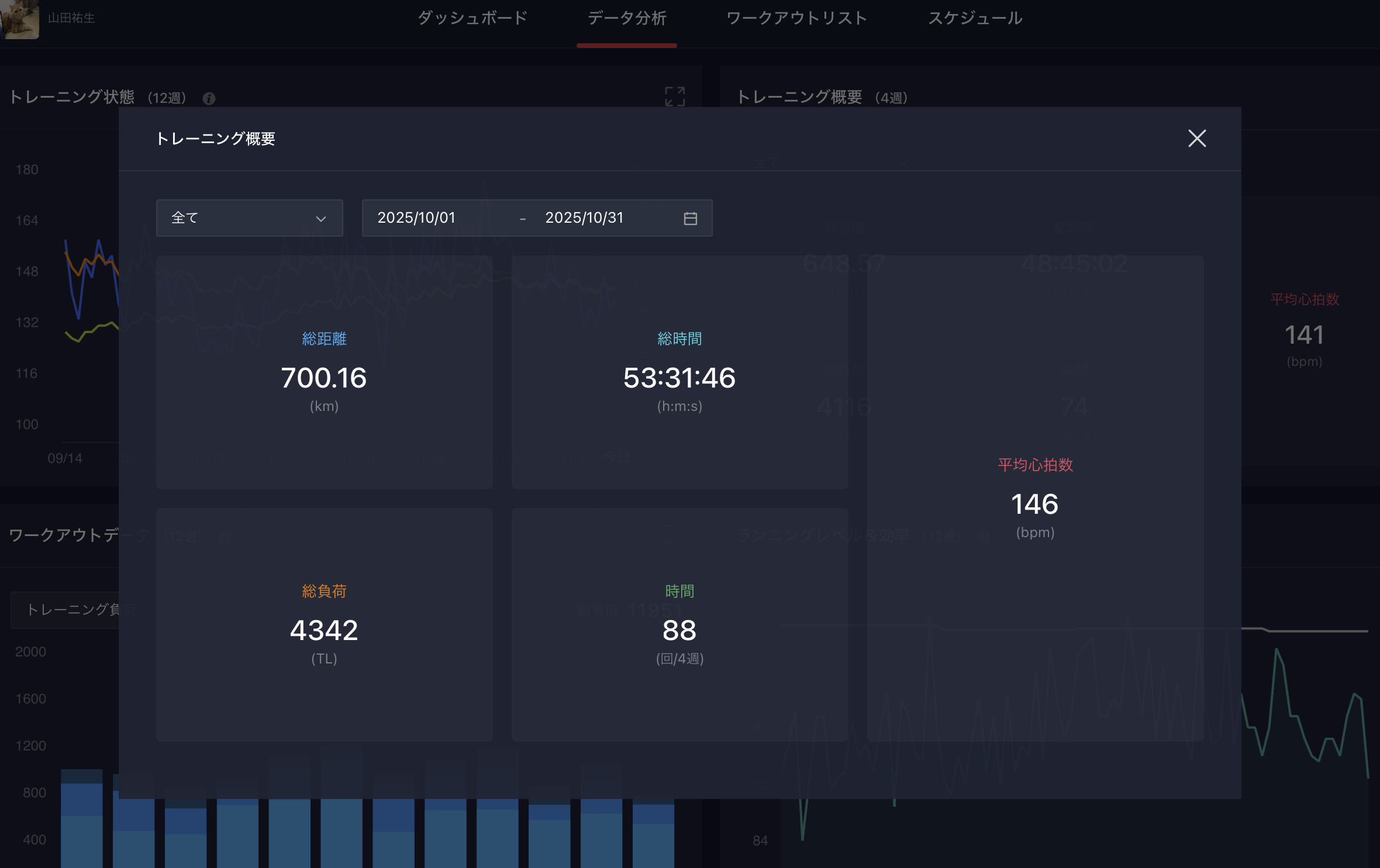Open the スケジュール tab

(x=975, y=19)
